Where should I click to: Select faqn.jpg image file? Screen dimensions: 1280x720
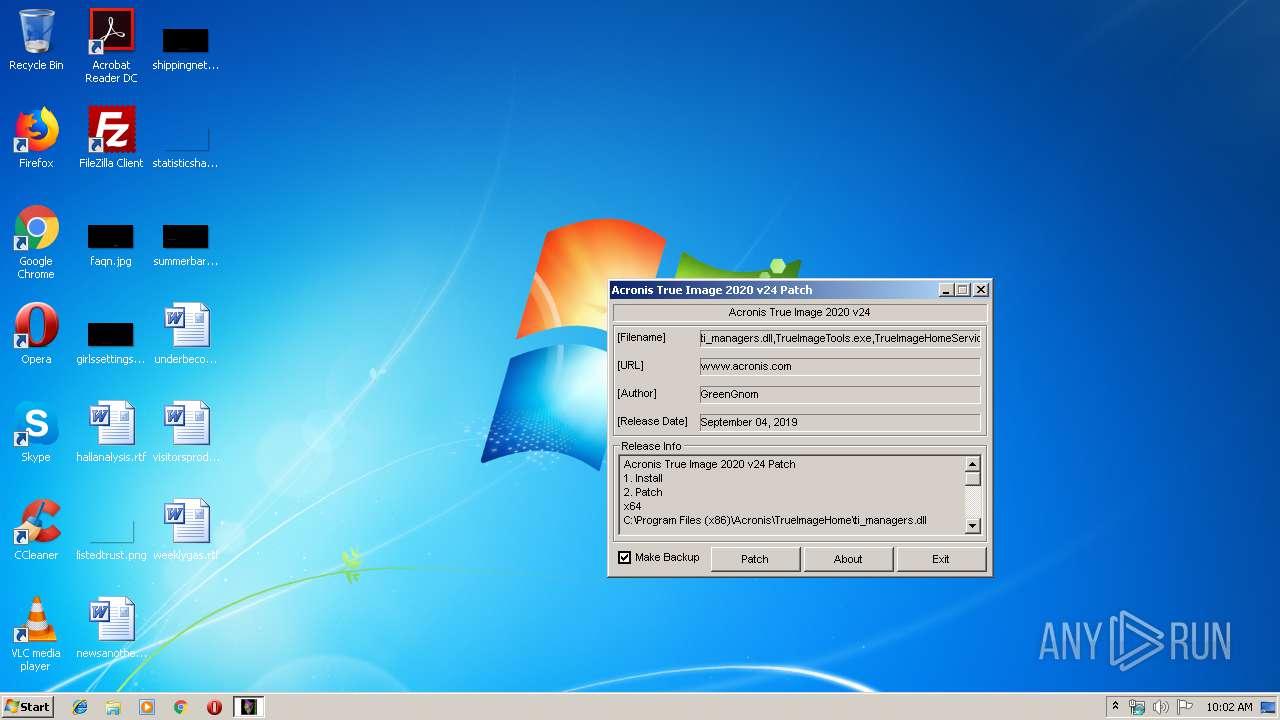click(x=111, y=244)
